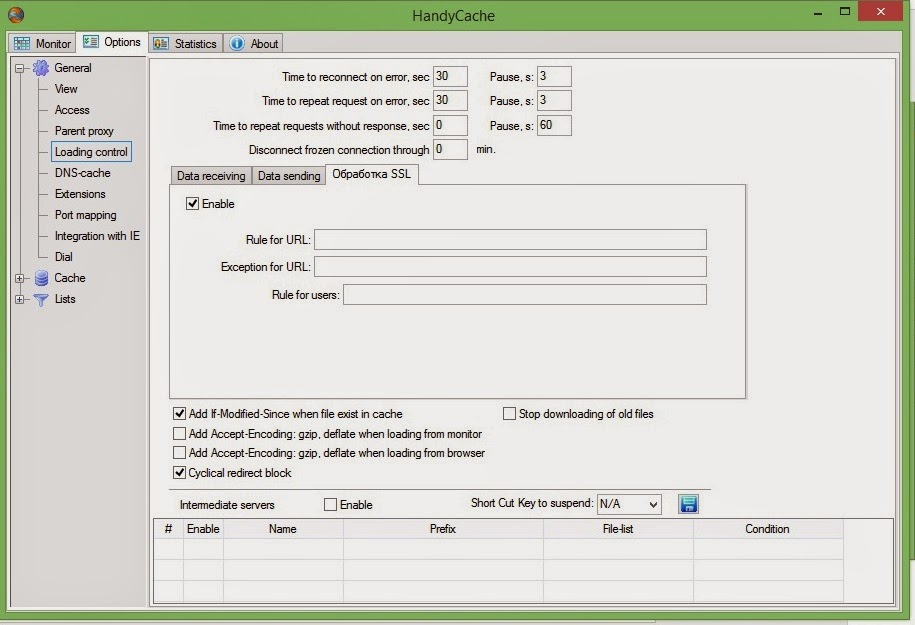Switch to the Statistics tab
The width and height of the screenshot is (915, 625).
[185, 44]
